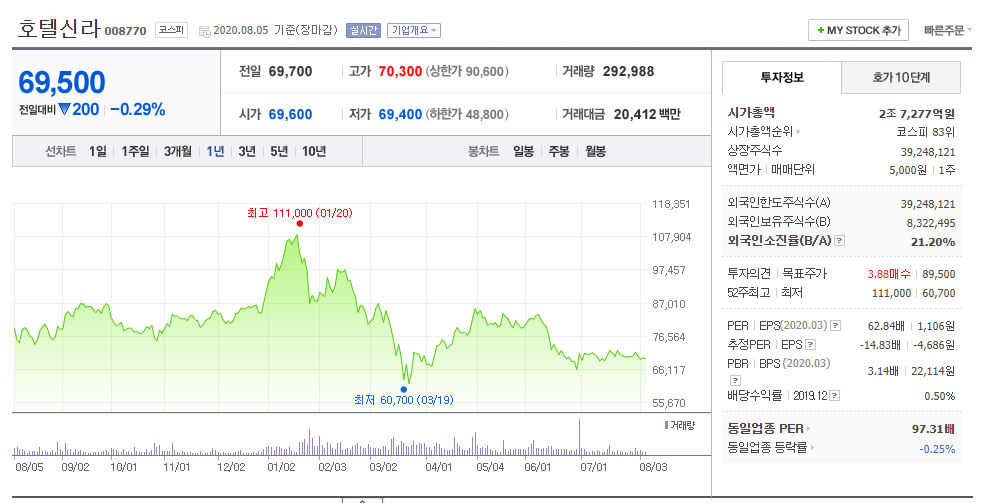Open the 기업개요 dropdown

(414, 30)
